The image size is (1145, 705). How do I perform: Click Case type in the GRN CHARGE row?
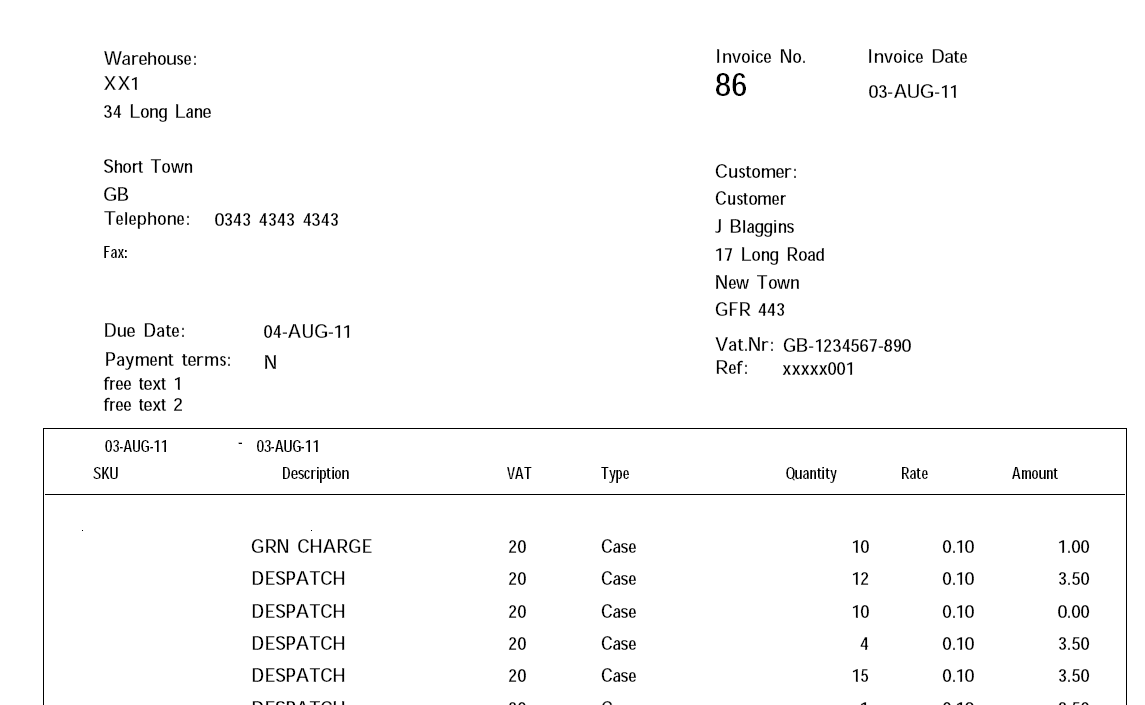[x=619, y=547]
